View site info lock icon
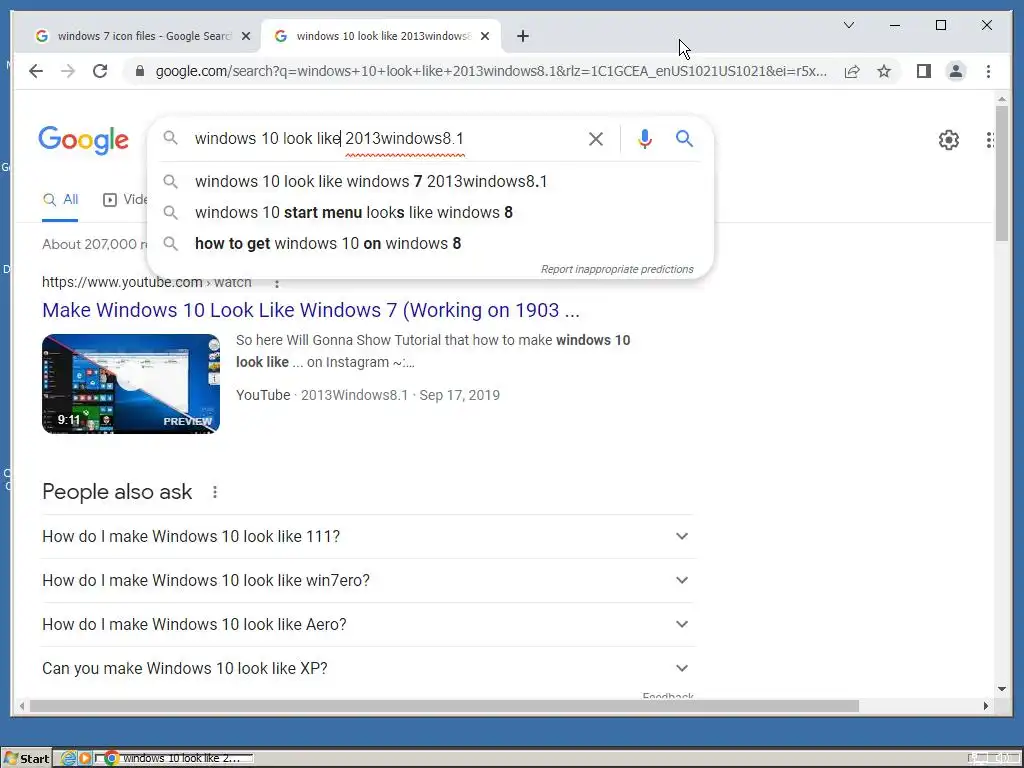The width and height of the screenshot is (1024, 768). pyautogui.click(x=139, y=71)
